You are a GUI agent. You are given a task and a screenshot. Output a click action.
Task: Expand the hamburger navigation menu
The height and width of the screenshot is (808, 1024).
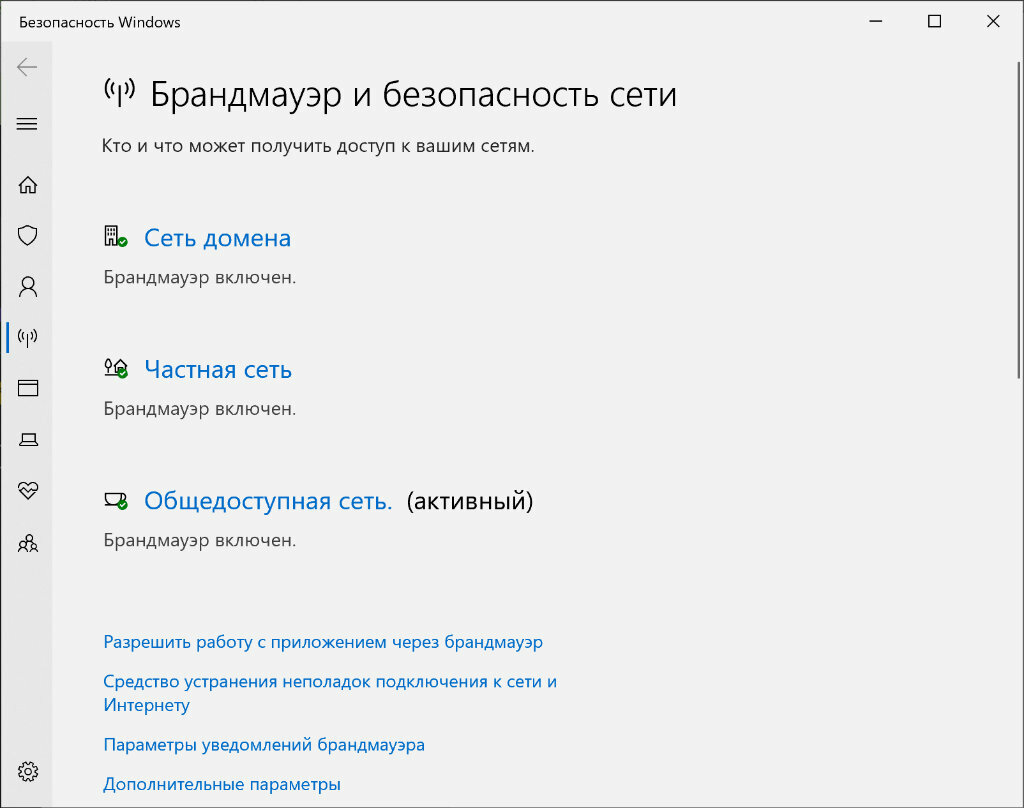(27, 124)
